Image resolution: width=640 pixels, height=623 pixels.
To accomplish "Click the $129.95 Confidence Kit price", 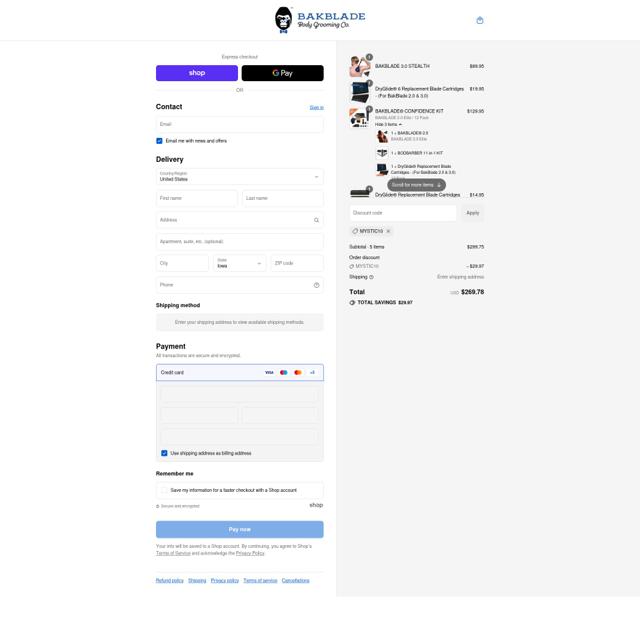I will pos(476,111).
